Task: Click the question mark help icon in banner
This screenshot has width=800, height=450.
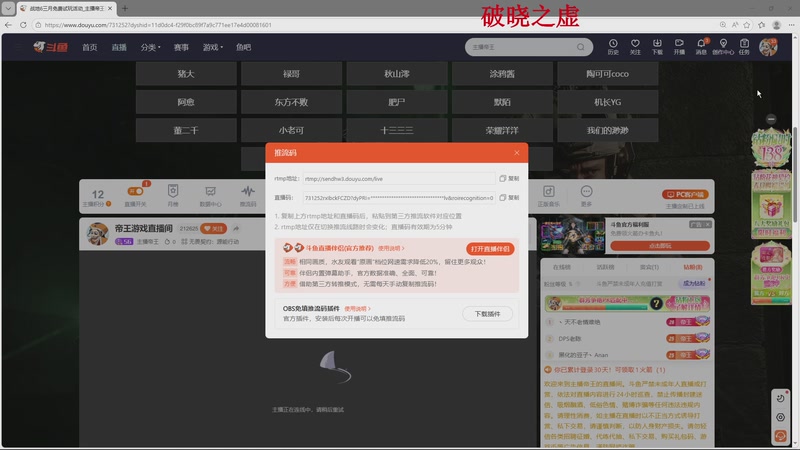Action: (656, 304)
